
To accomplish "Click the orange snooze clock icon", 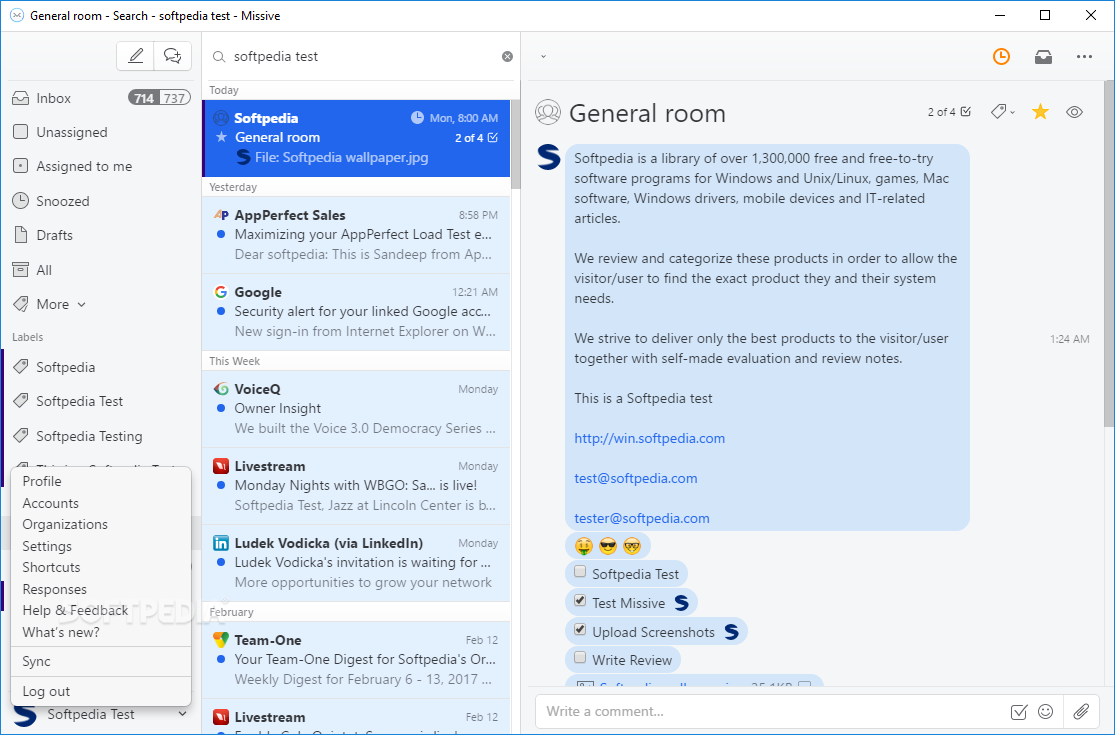I will click(x=1001, y=56).
